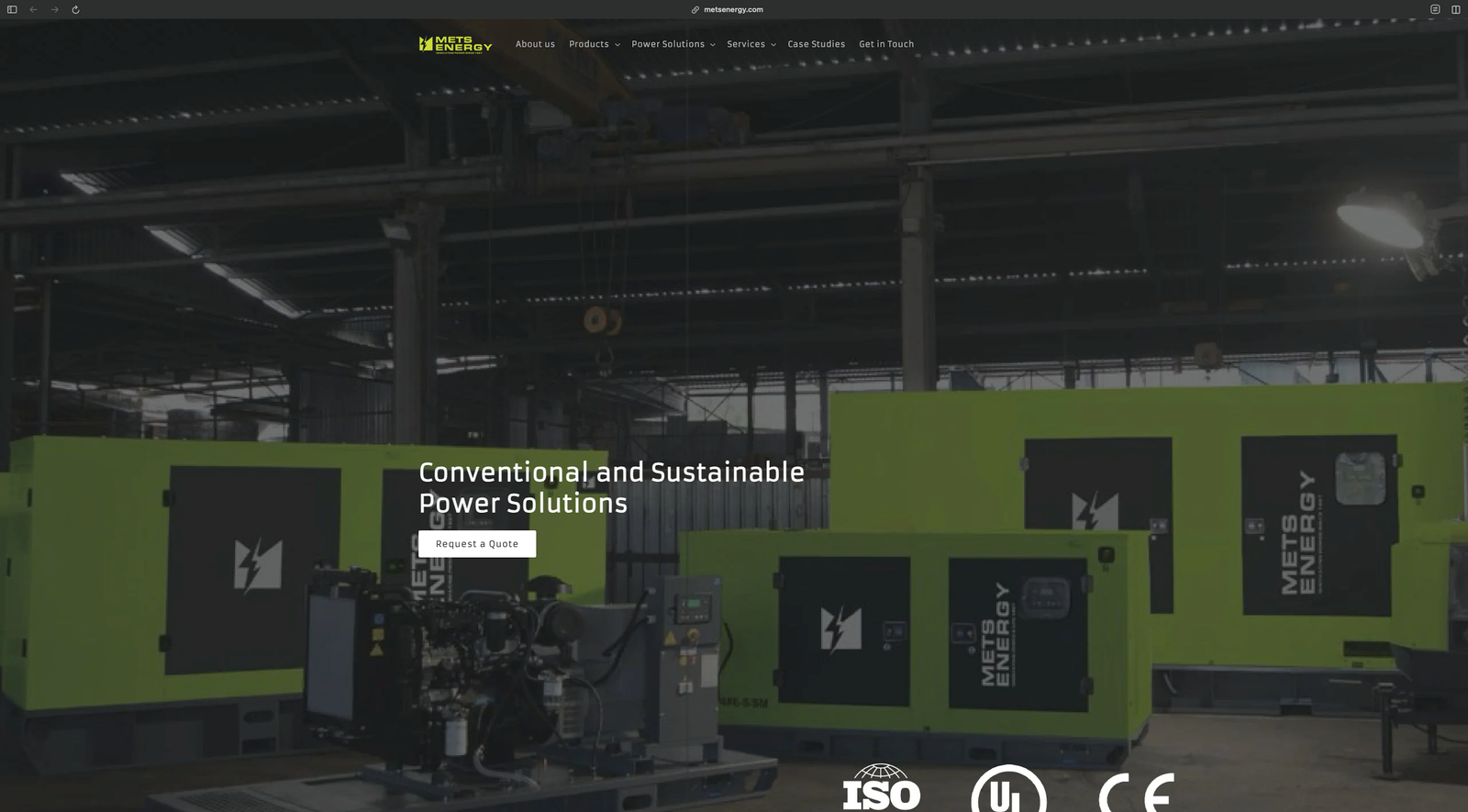Image resolution: width=1468 pixels, height=812 pixels.
Task: Click the metsenergy.com address field
Action: [x=733, y=10]
